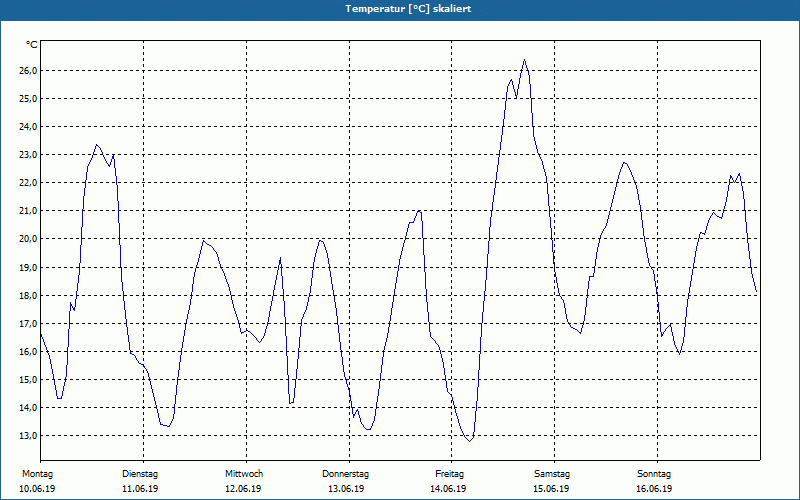Click the Sonntag day label
The width and height of the screenshot is (800, 500).
(x=654, y=474)
